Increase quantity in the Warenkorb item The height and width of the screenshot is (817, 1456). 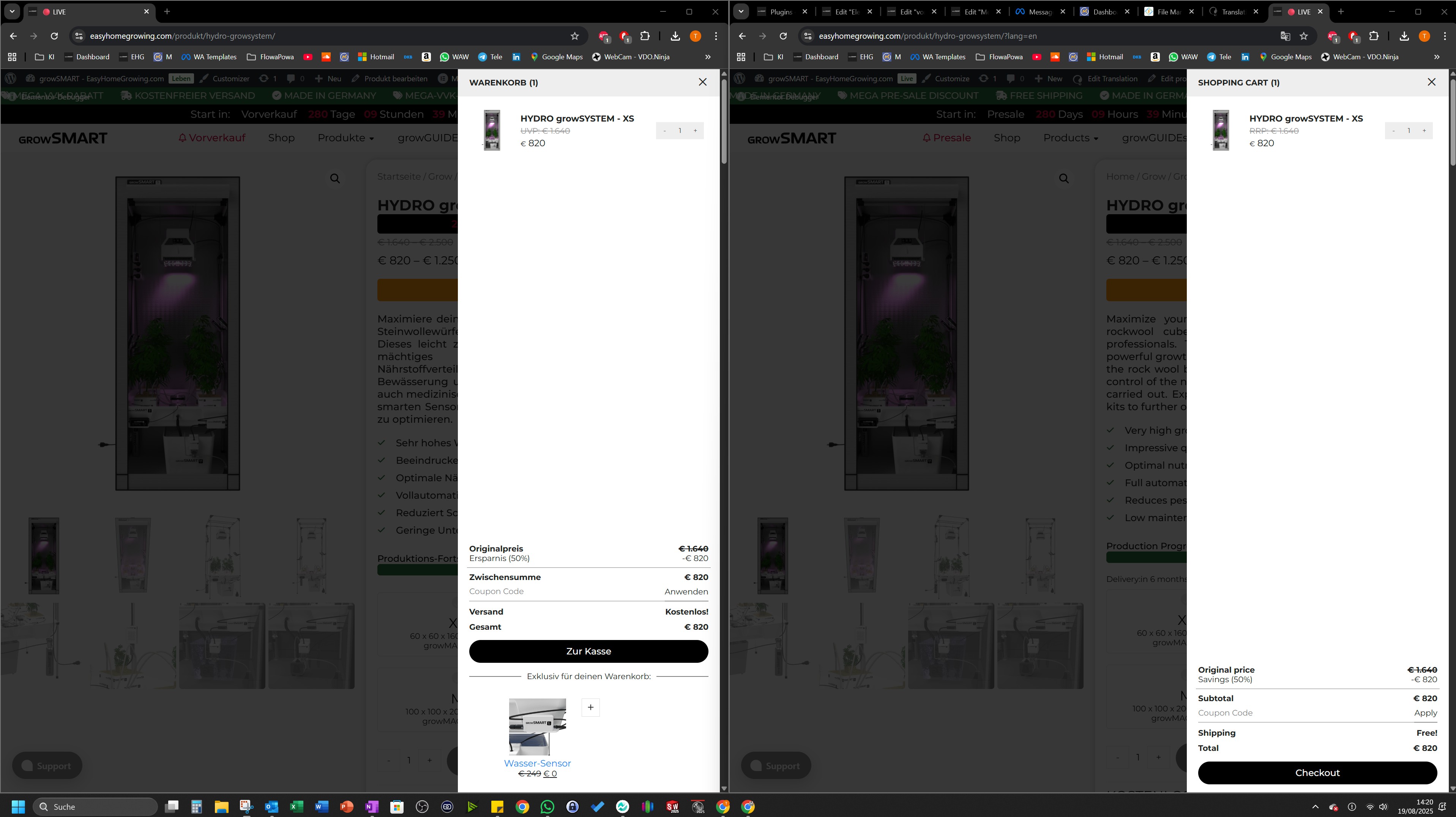[695, 131]
